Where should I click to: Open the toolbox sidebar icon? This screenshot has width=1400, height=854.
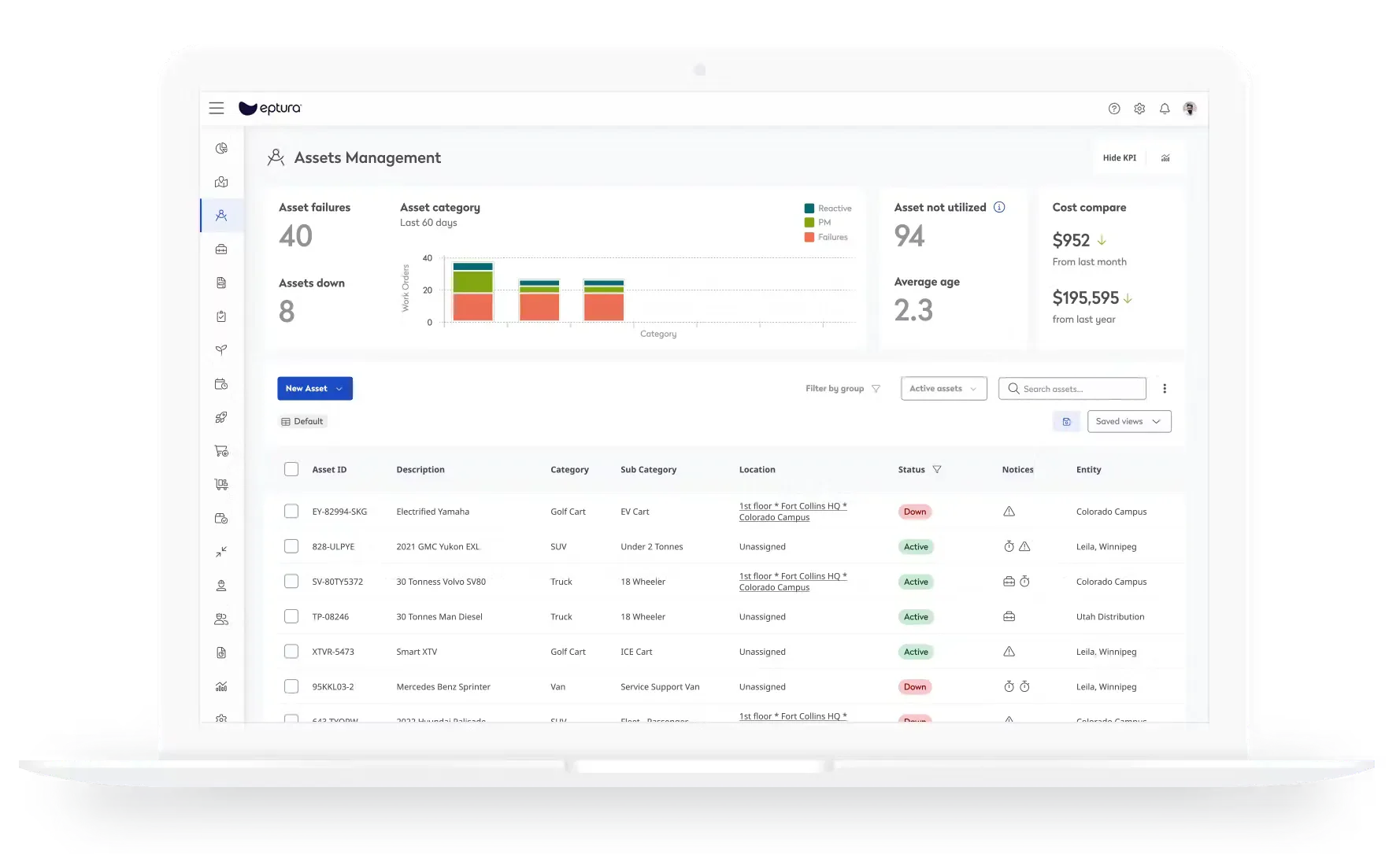pos(221,249)
